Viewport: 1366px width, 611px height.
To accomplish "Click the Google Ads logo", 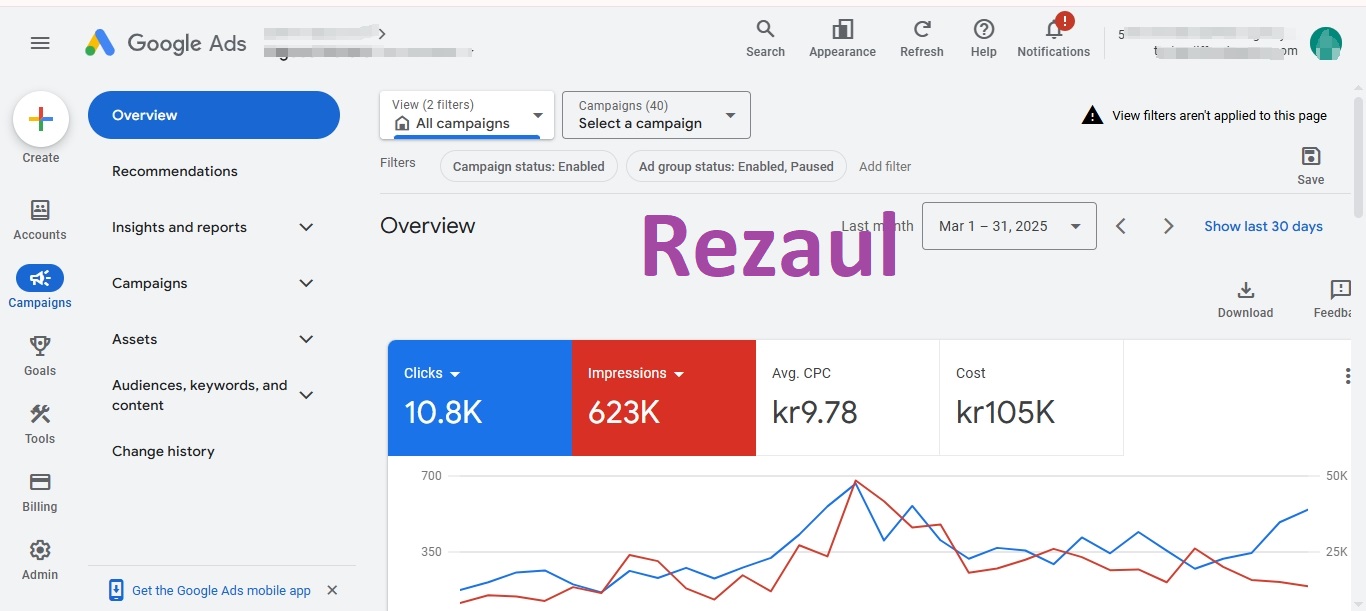I will (167, 43).
